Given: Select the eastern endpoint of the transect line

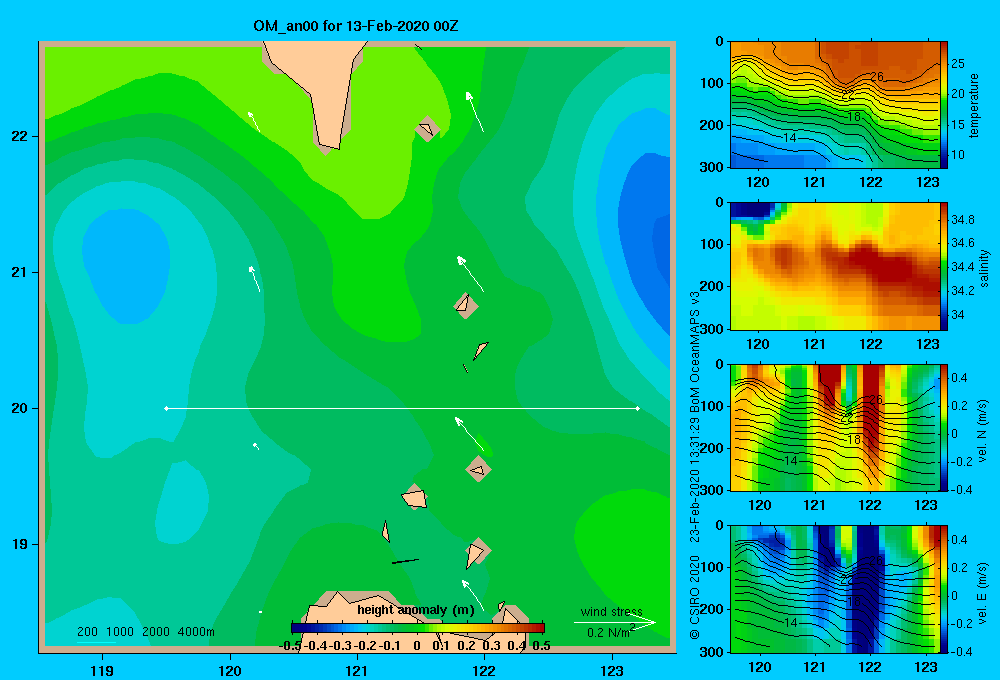Looking at the screenshot, I should pos(638,408).
